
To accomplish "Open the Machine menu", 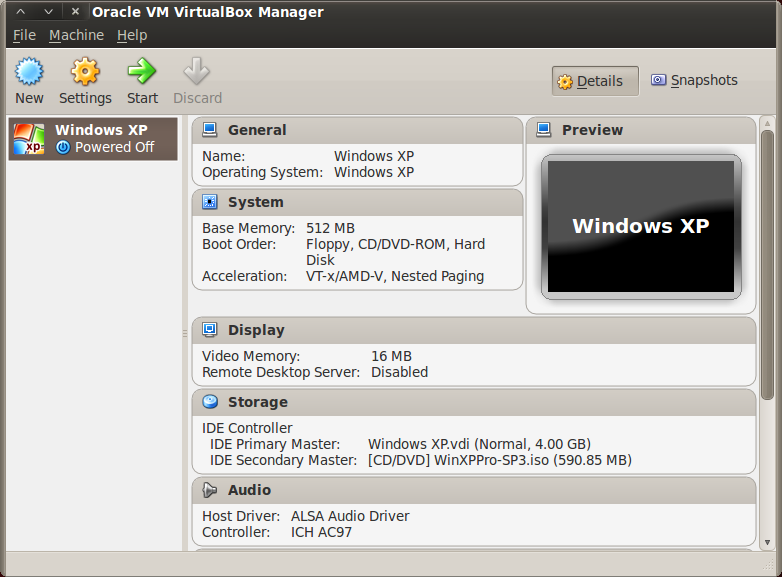I will tap(76, 35).
